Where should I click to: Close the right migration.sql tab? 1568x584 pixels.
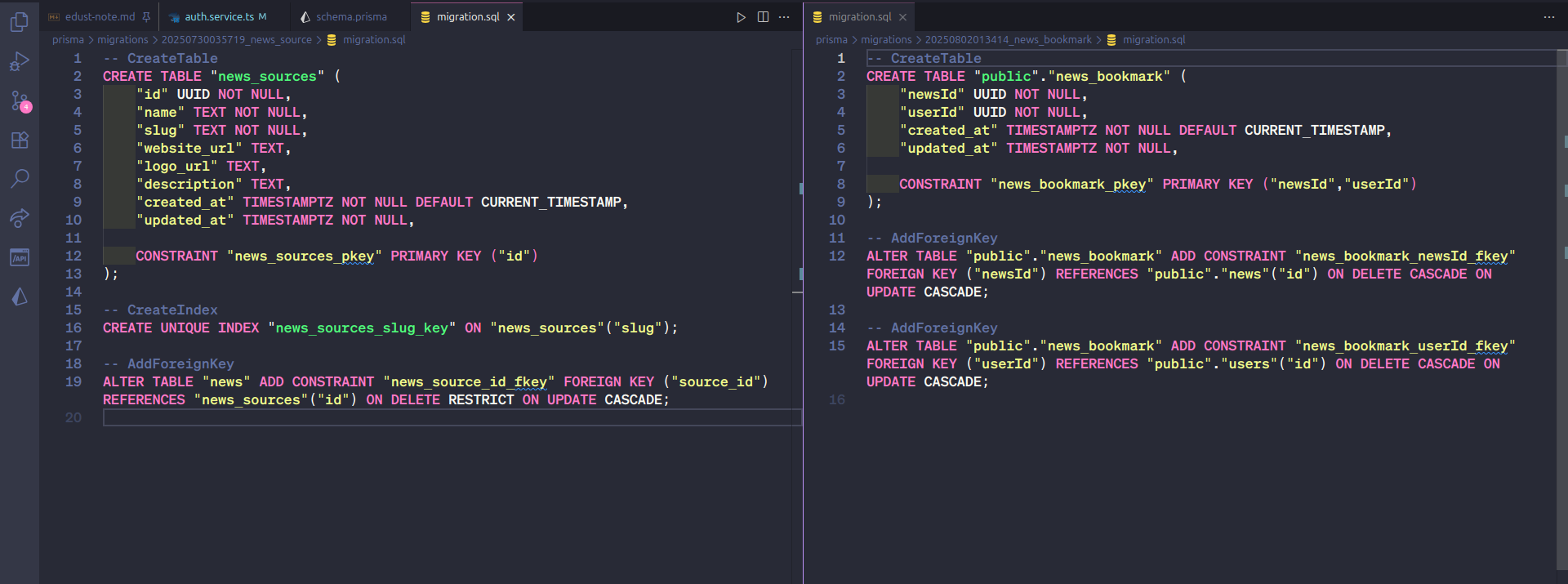pyautogui.click(x=902, y=17)
